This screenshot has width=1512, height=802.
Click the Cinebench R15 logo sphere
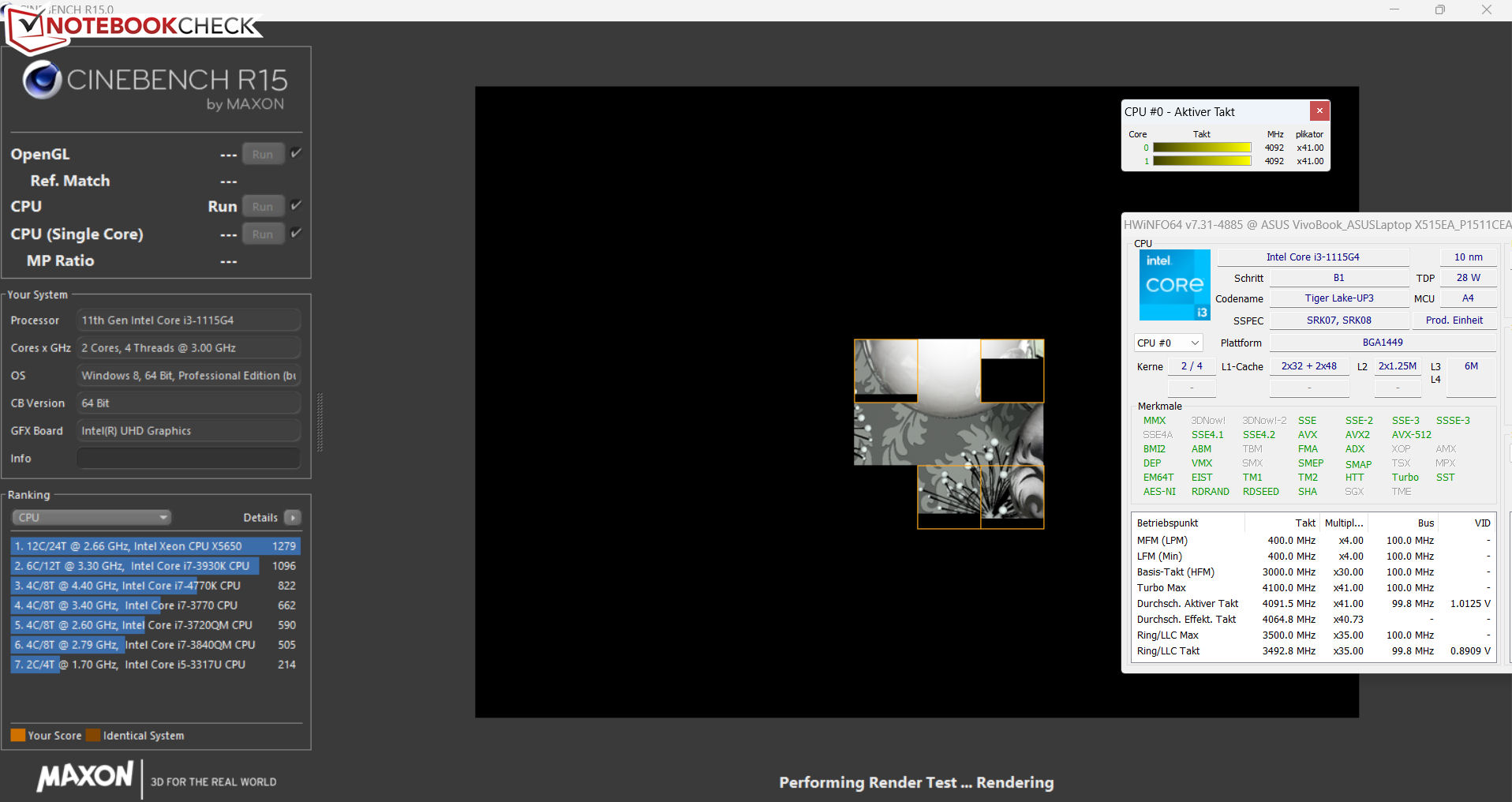coord(42,80)
